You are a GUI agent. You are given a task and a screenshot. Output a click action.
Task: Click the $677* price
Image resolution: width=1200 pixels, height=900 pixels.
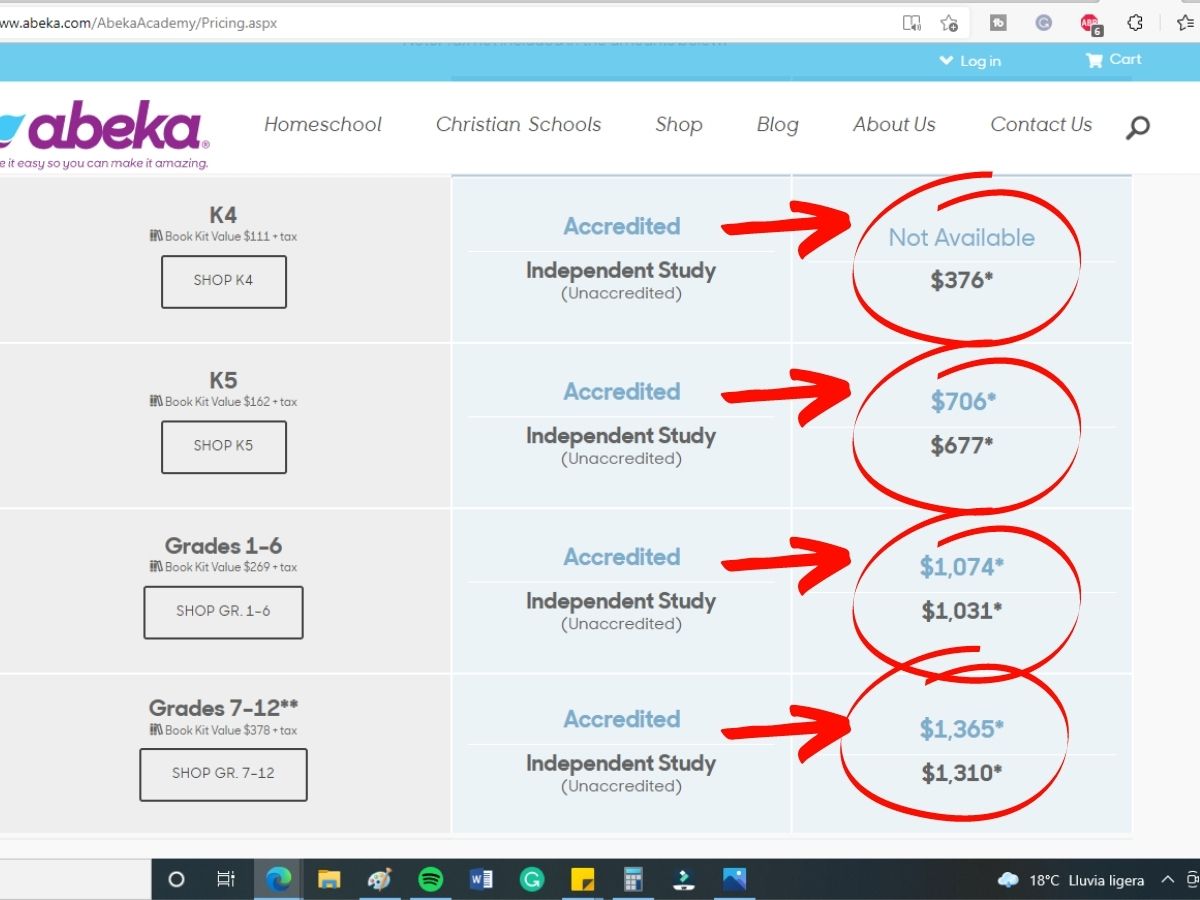tap(962, 446)
